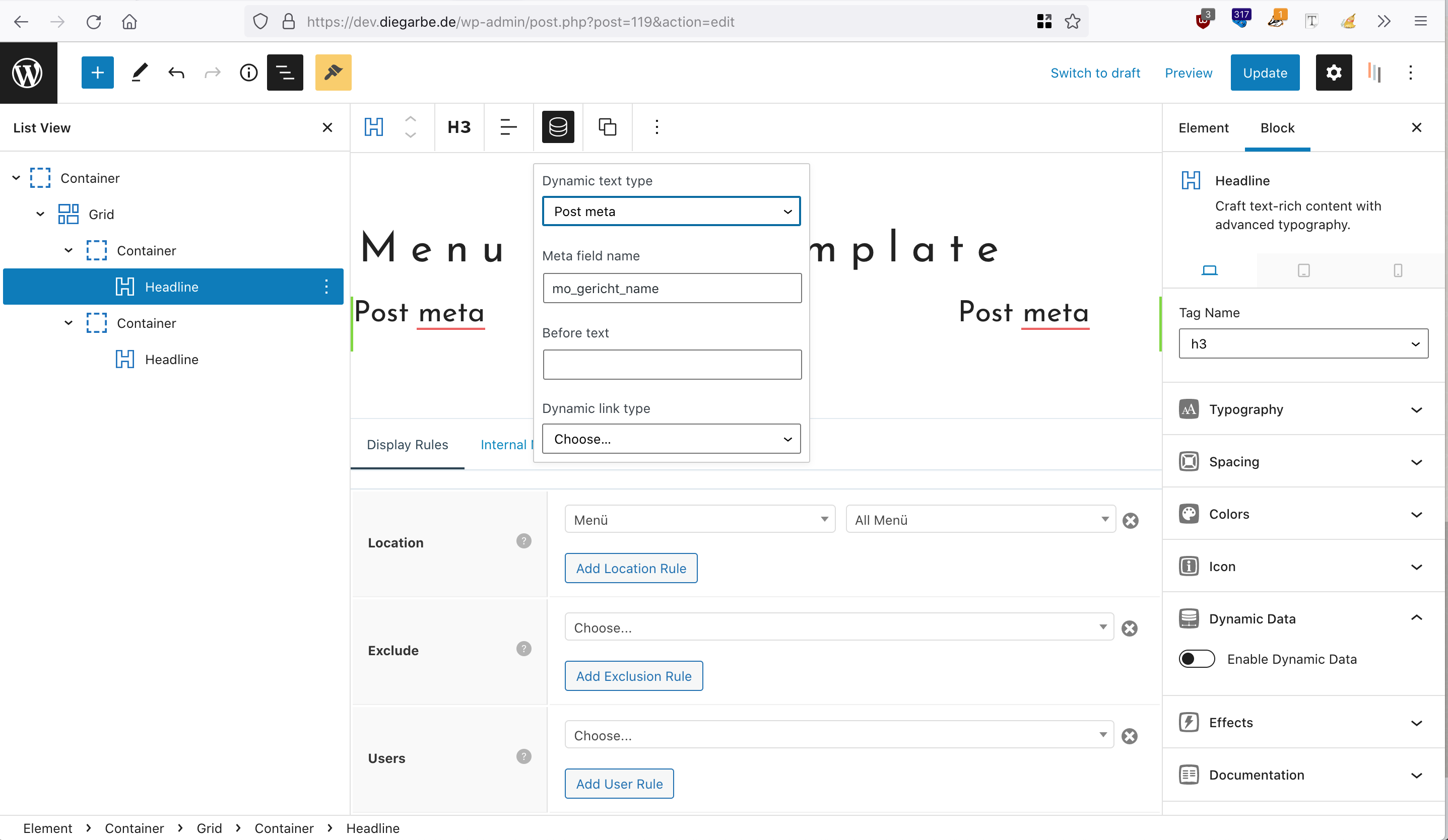Viewport: 1448px width, 840px height.
Task: Open the Exclude Choose dropdown
Action: point(839,627)
